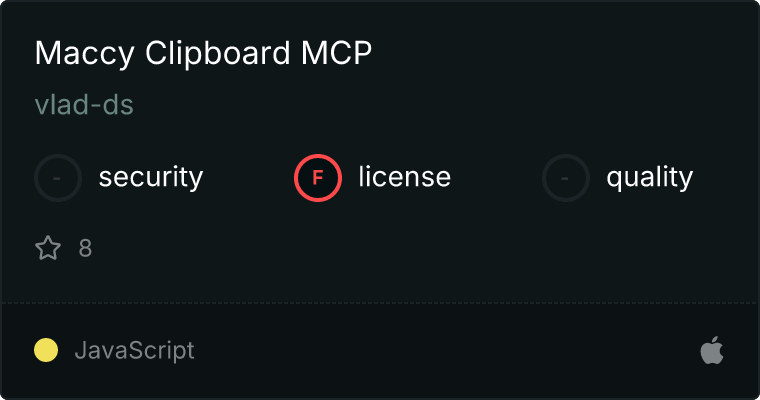
Task: Click the security score dash badge
Action: click(x=58, y=178)
